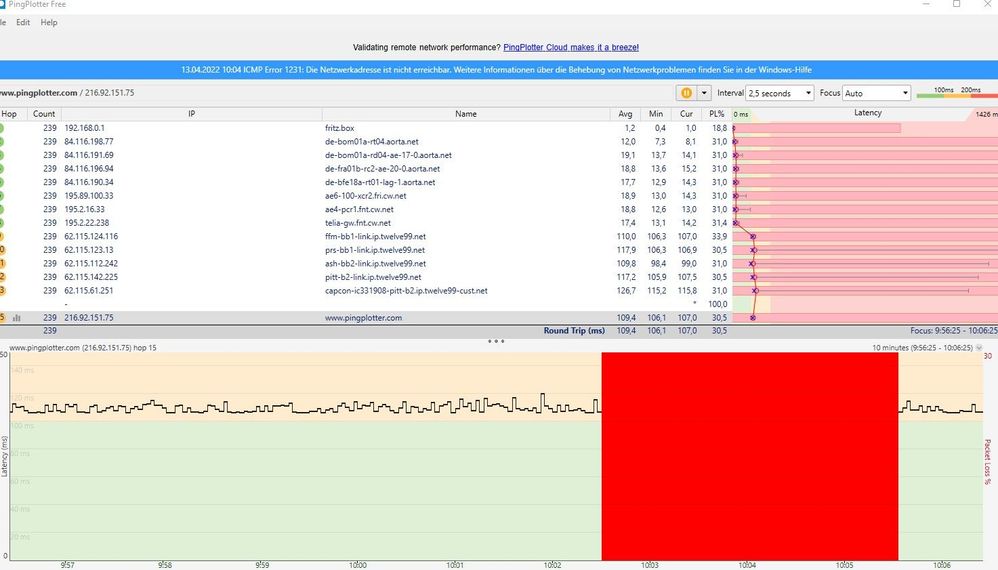Select the ae4-pcr1.fnt.cw.net hop

coord(499,209)
